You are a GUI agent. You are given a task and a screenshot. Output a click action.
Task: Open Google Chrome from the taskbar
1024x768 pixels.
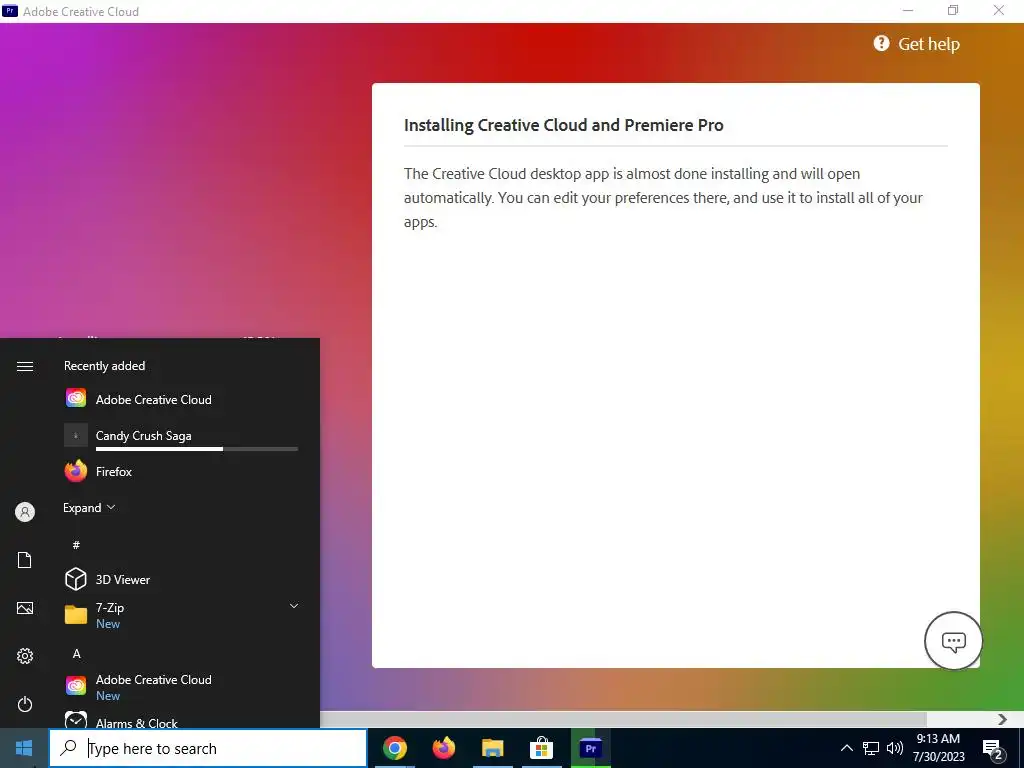coord(395,748)
